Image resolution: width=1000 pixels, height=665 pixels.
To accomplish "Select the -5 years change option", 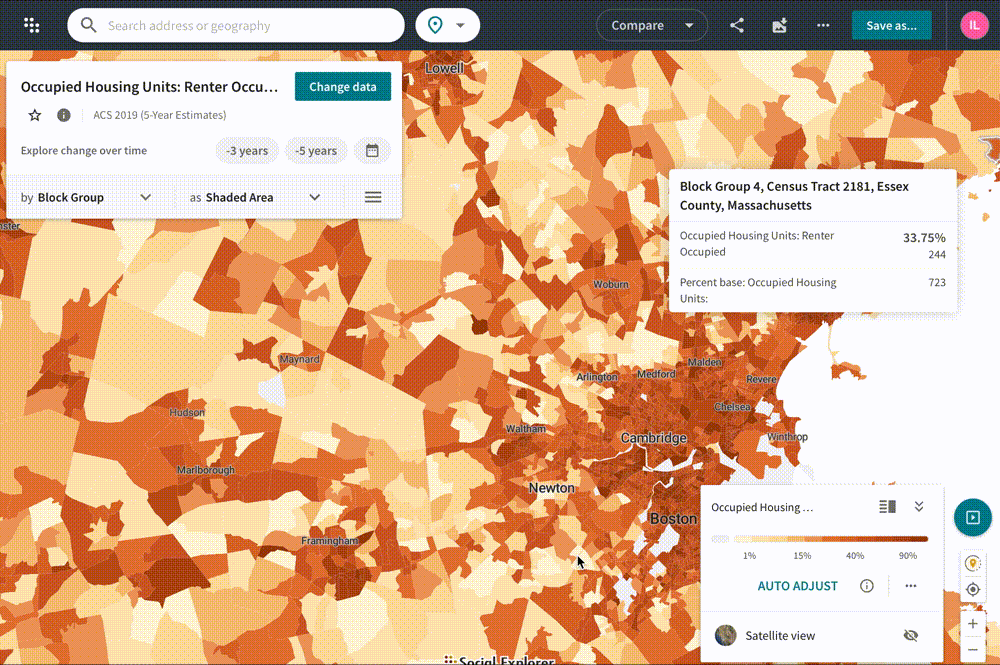I will (316, 150).
